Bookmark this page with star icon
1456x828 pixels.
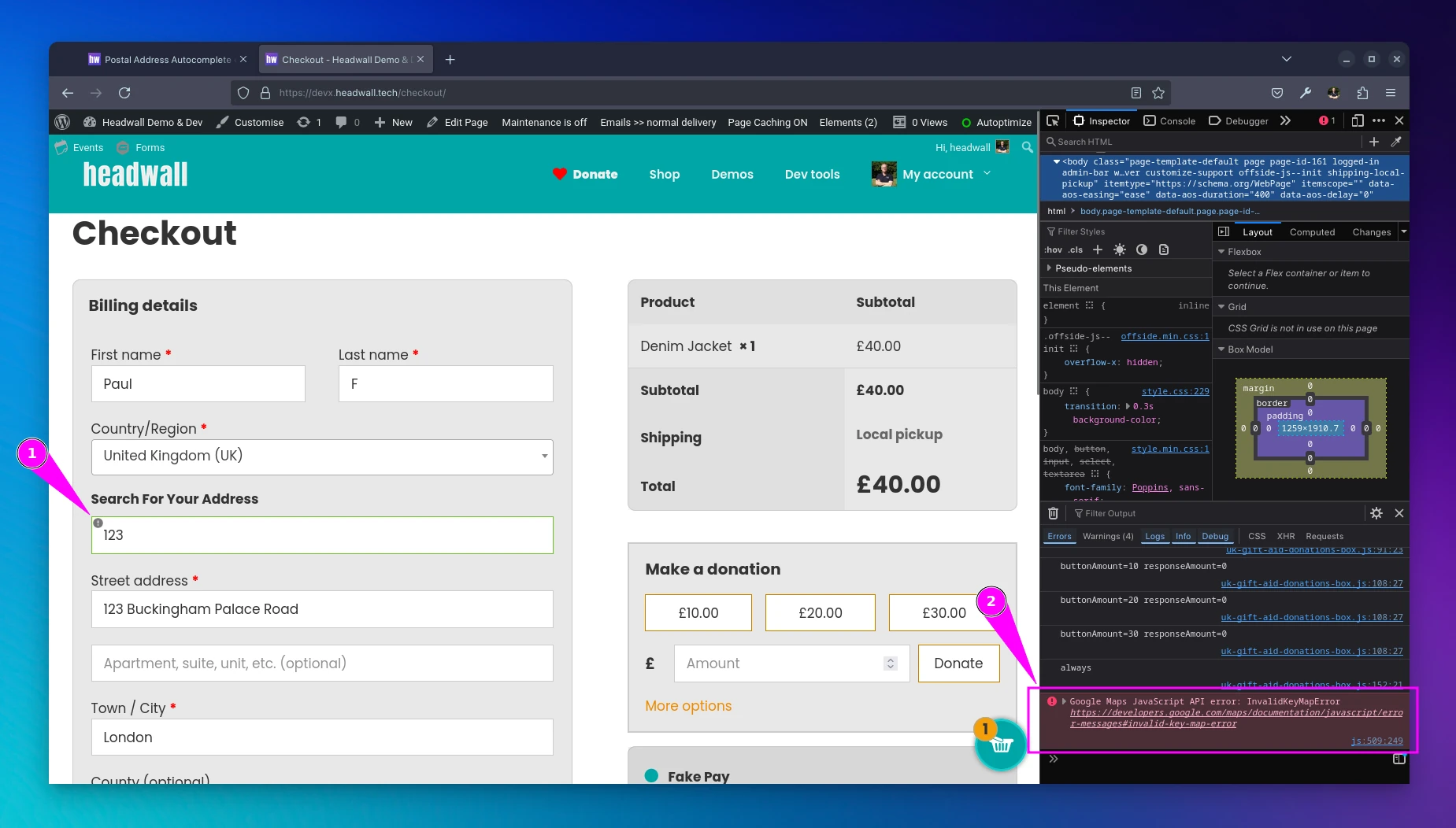coord(1158,93)
